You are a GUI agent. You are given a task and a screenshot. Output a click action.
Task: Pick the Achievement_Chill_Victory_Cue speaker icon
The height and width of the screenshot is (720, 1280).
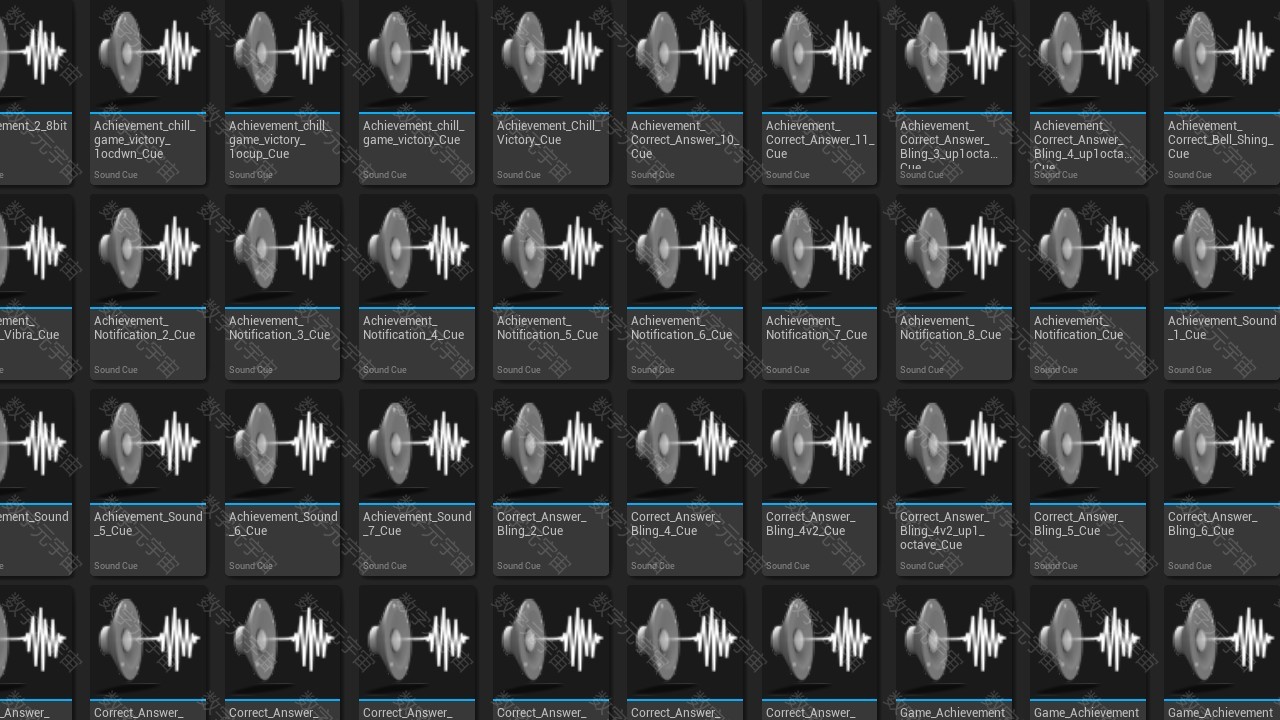pyautogui.click(x=551, y=54)
